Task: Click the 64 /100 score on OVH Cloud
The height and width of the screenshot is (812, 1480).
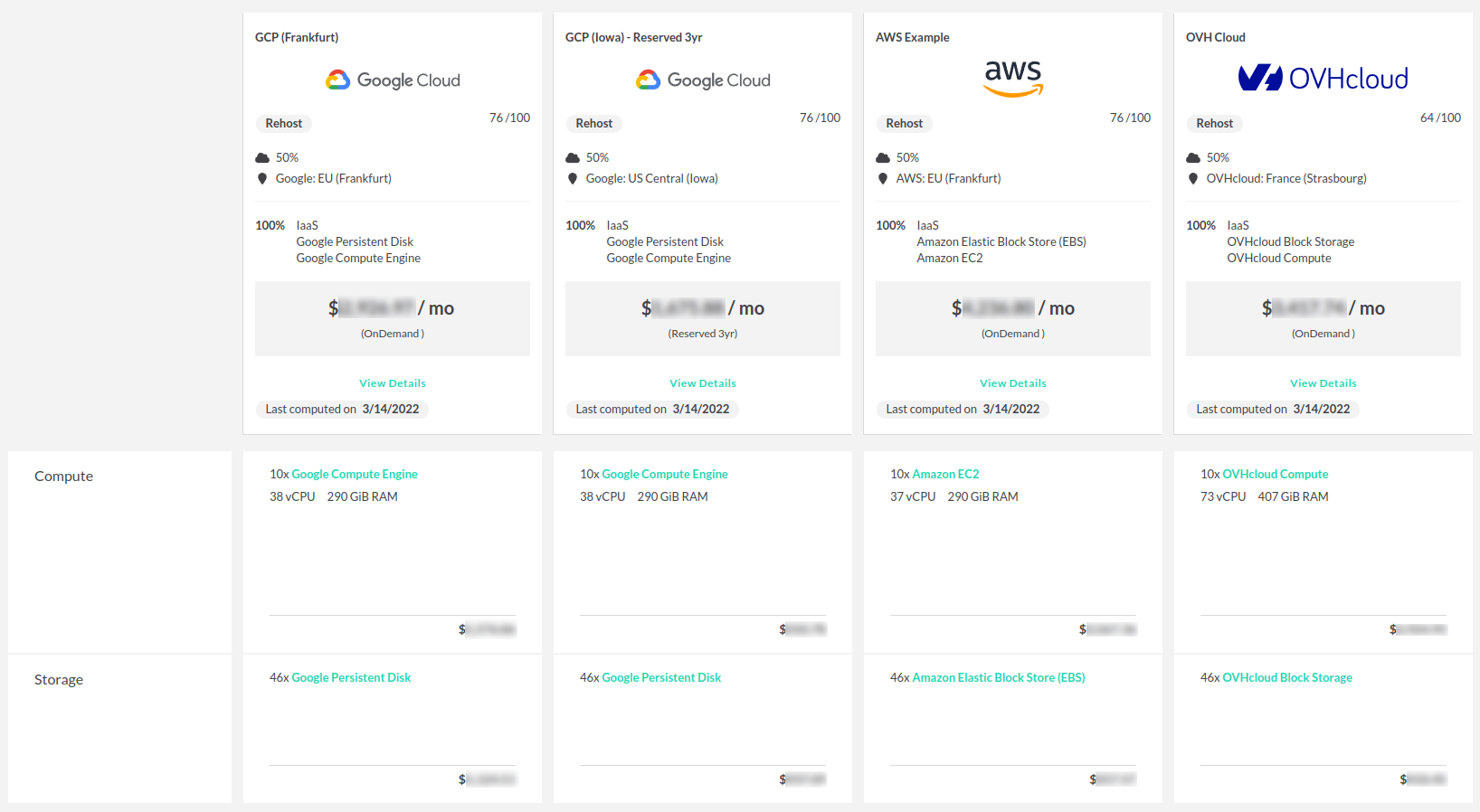Action: click(x=1440, y=118)
